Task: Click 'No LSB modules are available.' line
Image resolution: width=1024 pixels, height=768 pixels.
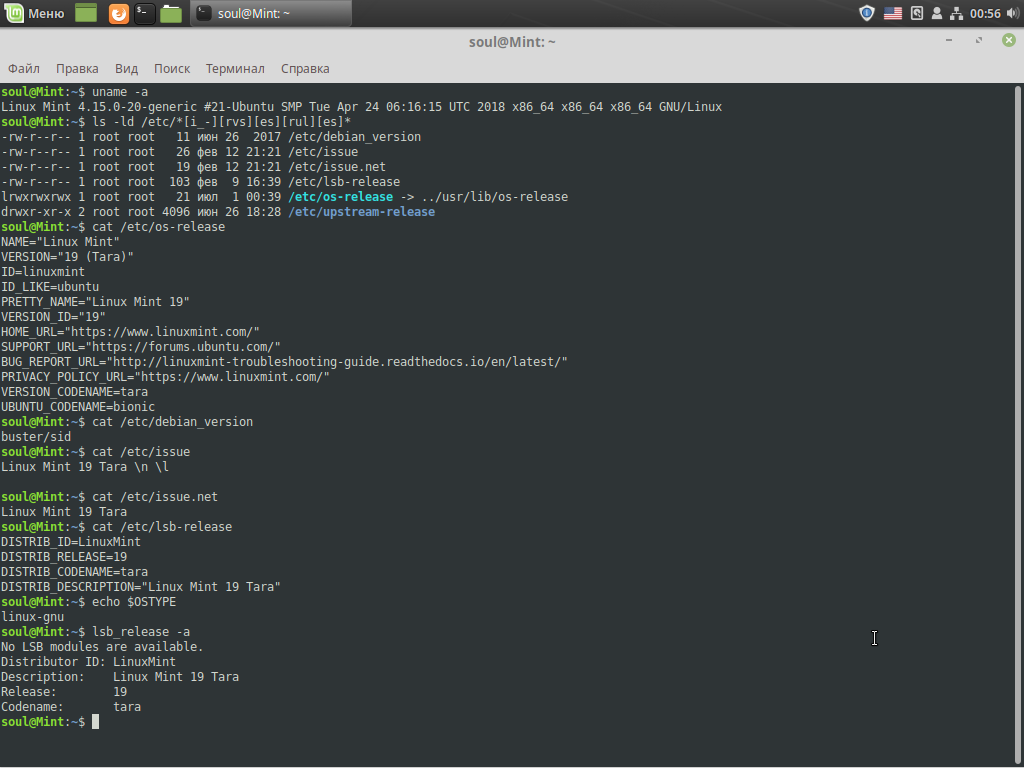Action: 103,647
